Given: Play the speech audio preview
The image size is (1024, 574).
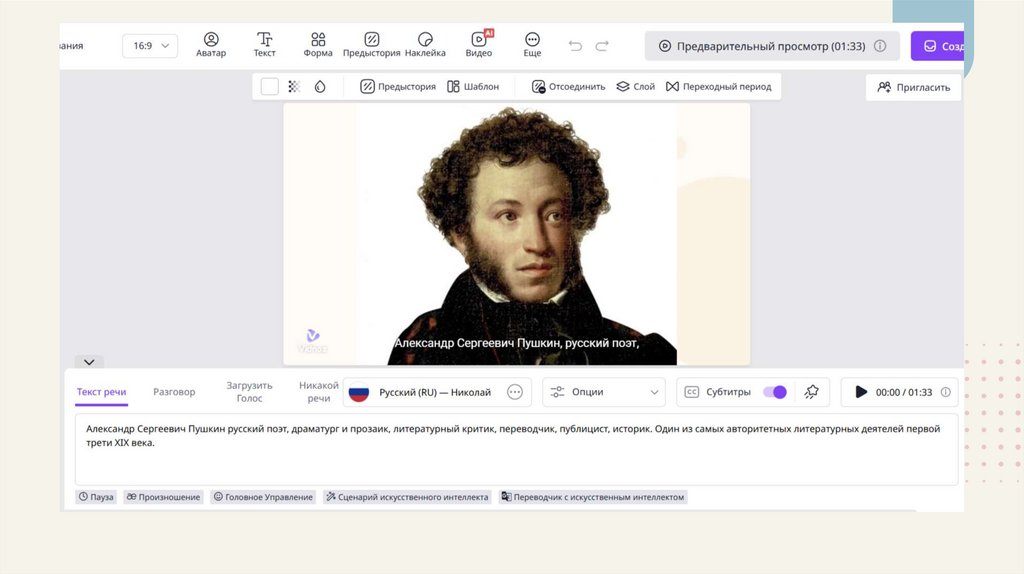Looking at the screenshot, I should [x=861, y=392].
